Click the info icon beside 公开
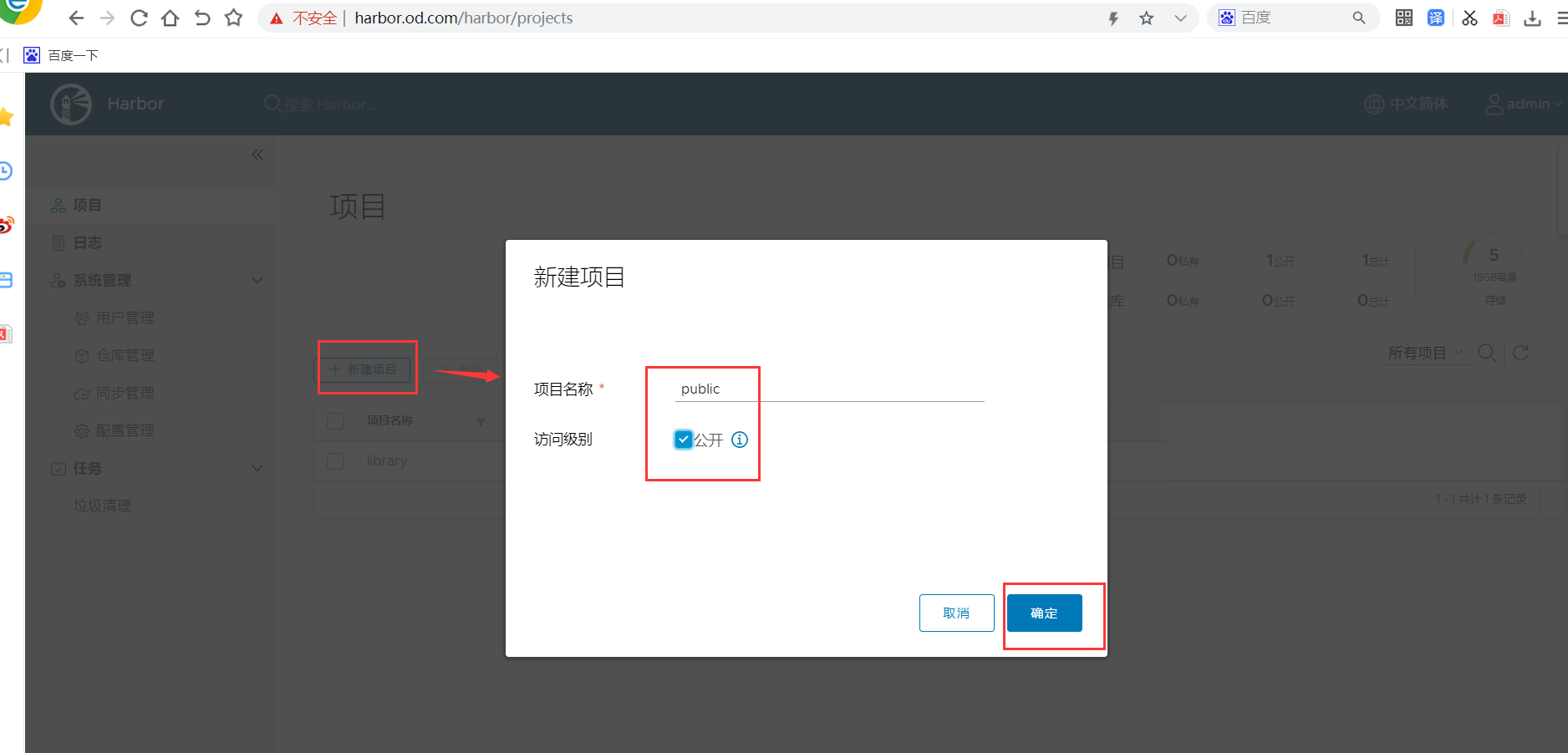Viewport: 1568px width, 753px height. (740, 440)
